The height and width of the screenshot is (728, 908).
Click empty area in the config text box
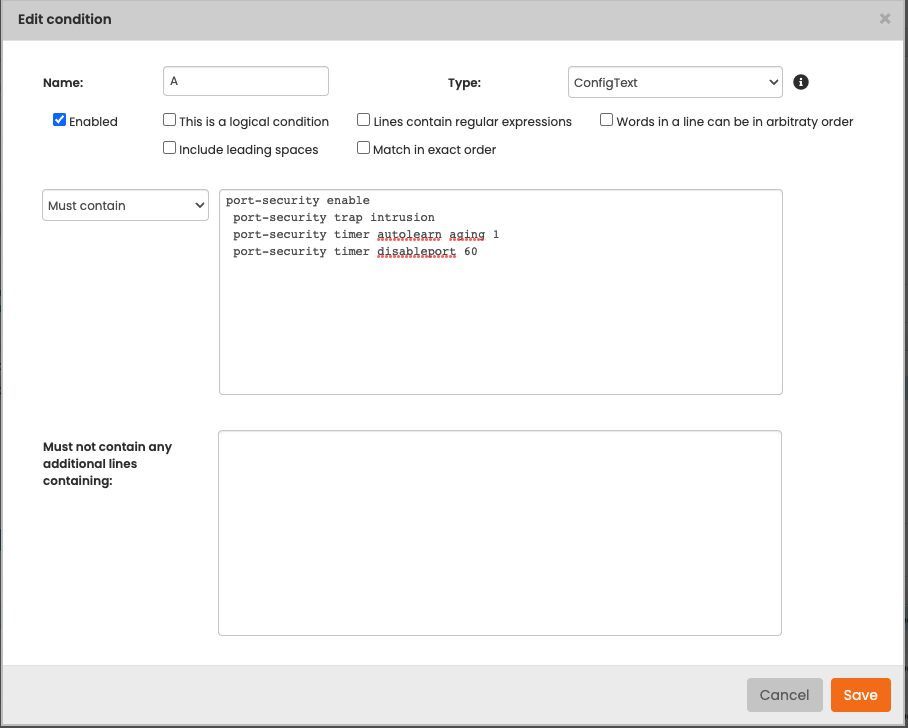[500, 330]
